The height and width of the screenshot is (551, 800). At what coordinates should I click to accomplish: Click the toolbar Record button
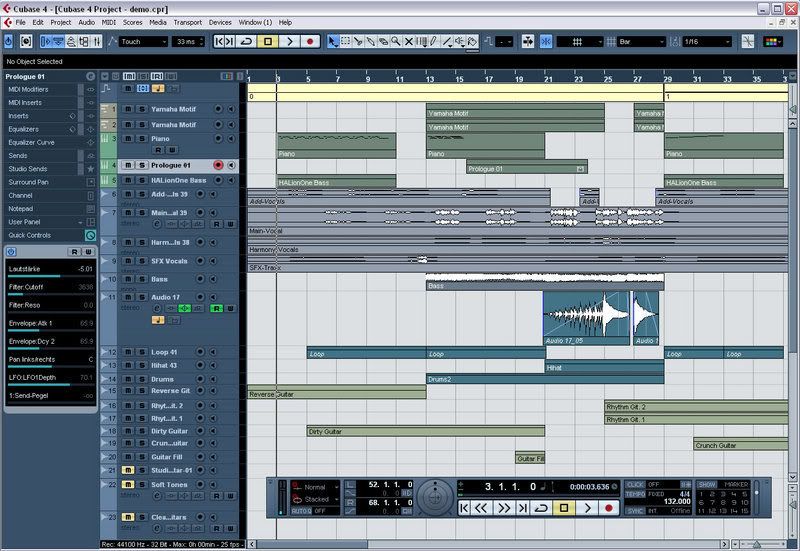(310, 41)
